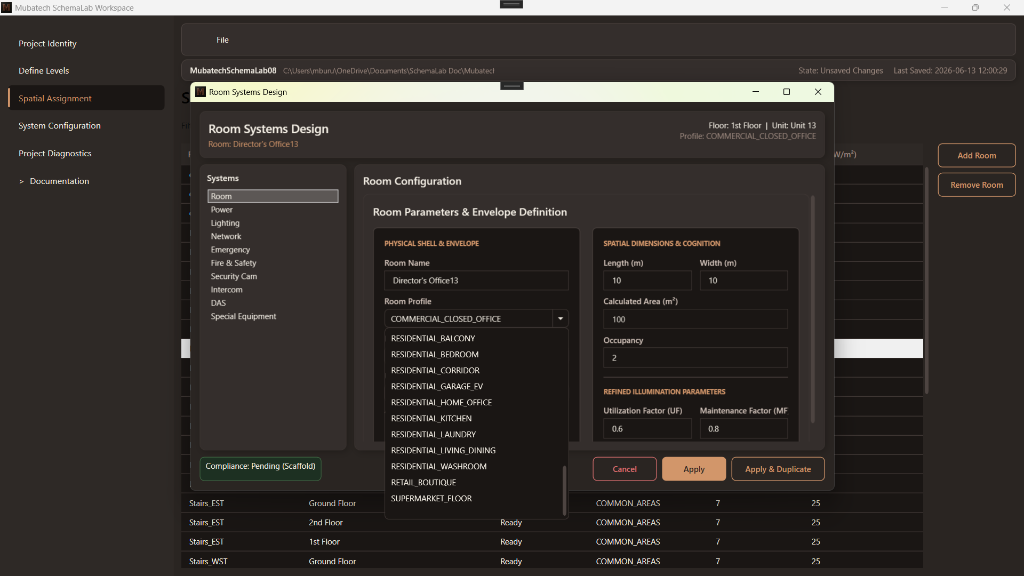Screen dimensions: 1024x576
Task: Expand the Documentation tree item
Action: [x=22, y=181]
